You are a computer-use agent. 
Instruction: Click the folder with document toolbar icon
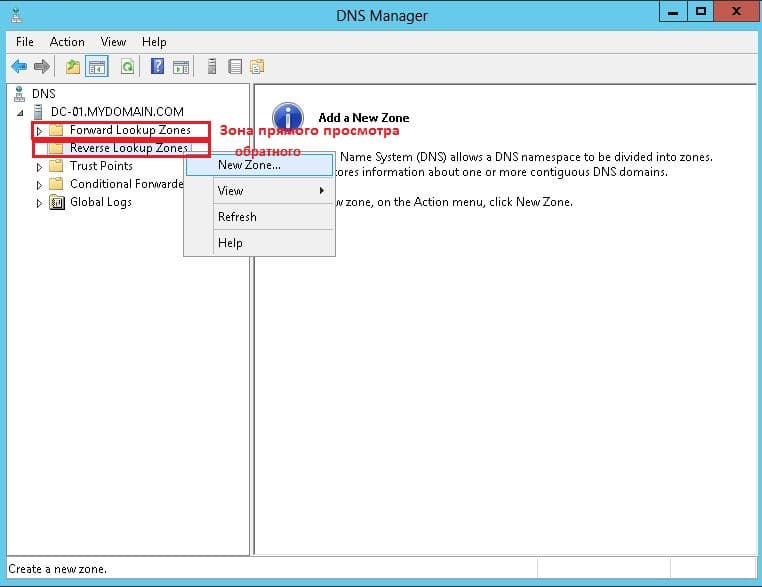[257, 67]
